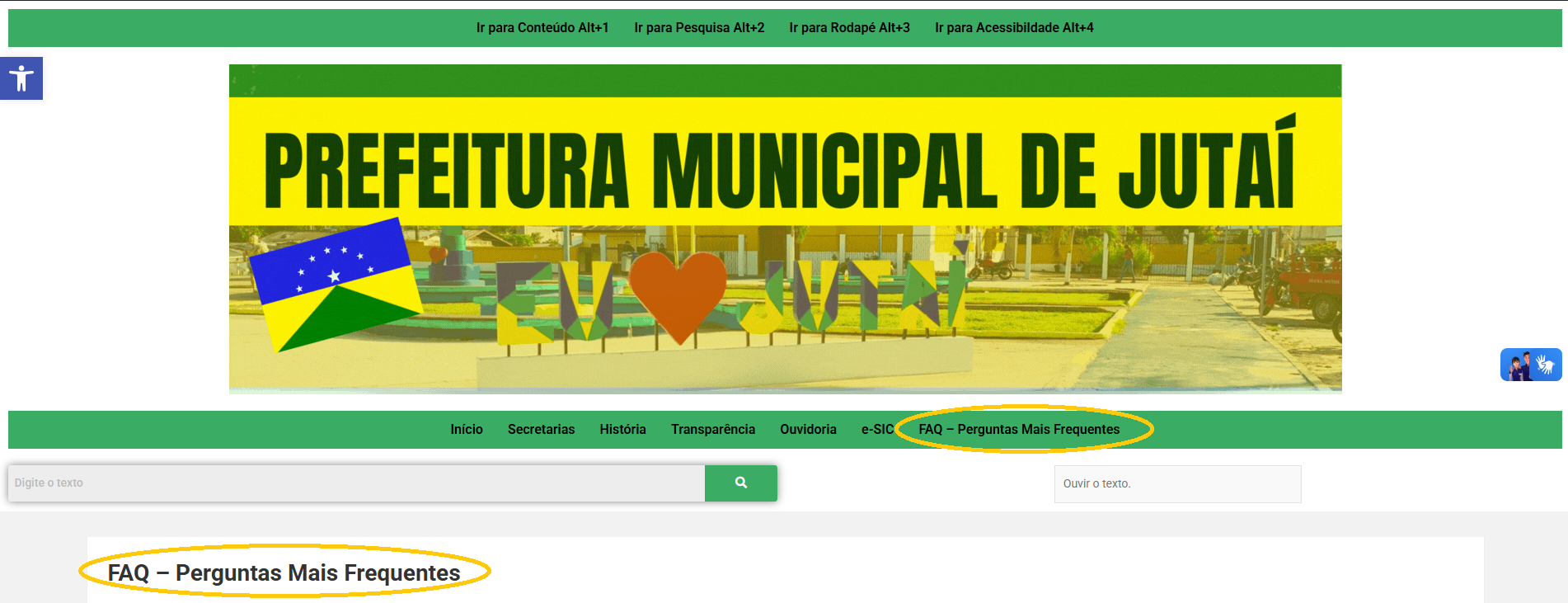Click the VLibras sign language icon
Screen dimensions: 1568x603
coord(1530,365)
